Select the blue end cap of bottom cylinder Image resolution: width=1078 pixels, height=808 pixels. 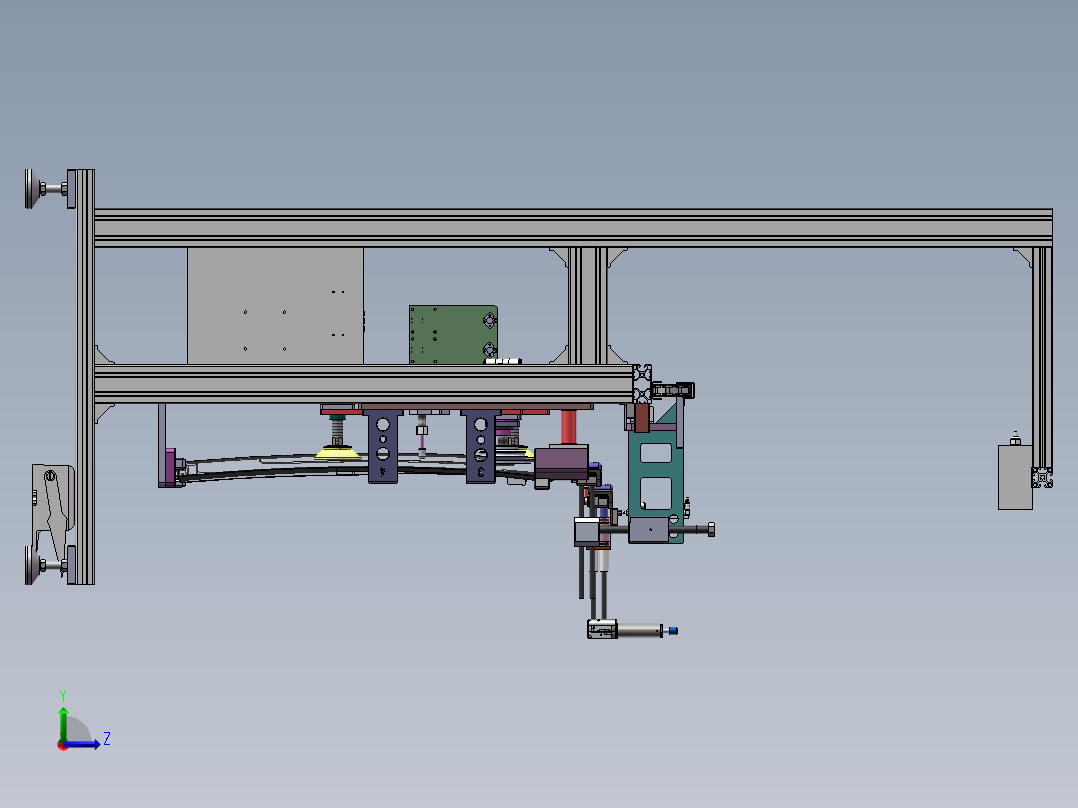pos(673,631)
